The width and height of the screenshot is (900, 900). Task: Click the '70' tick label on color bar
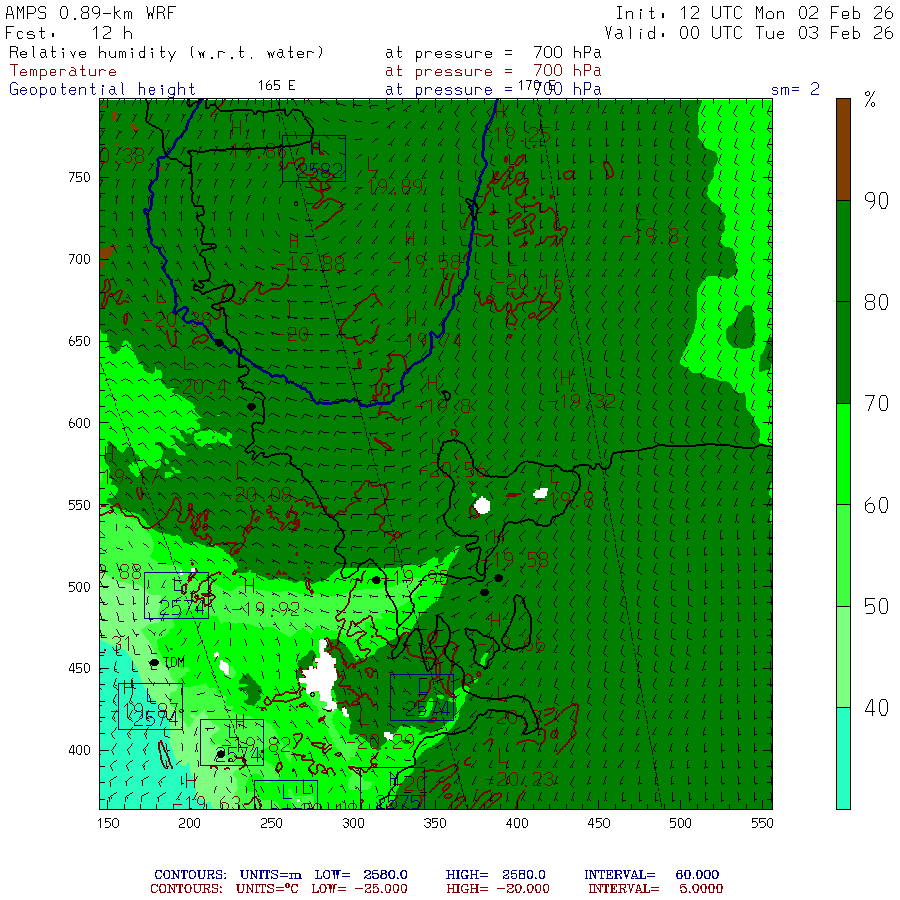click(x=876, y=404)
